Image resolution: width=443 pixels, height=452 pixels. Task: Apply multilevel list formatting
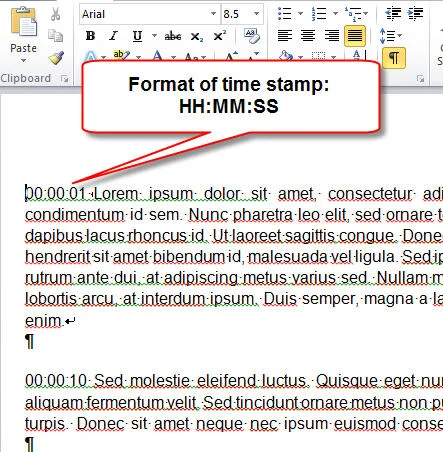[353, 14]
